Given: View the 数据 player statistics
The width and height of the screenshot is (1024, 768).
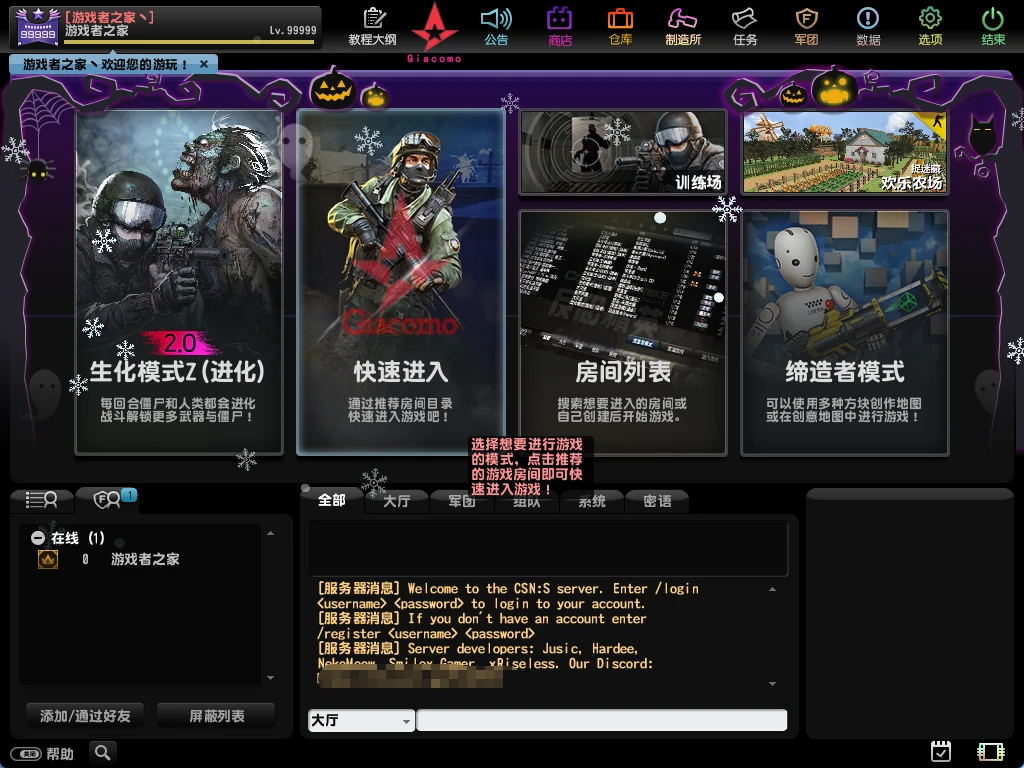Looking at the screenshot, I should tap(868, 27).
